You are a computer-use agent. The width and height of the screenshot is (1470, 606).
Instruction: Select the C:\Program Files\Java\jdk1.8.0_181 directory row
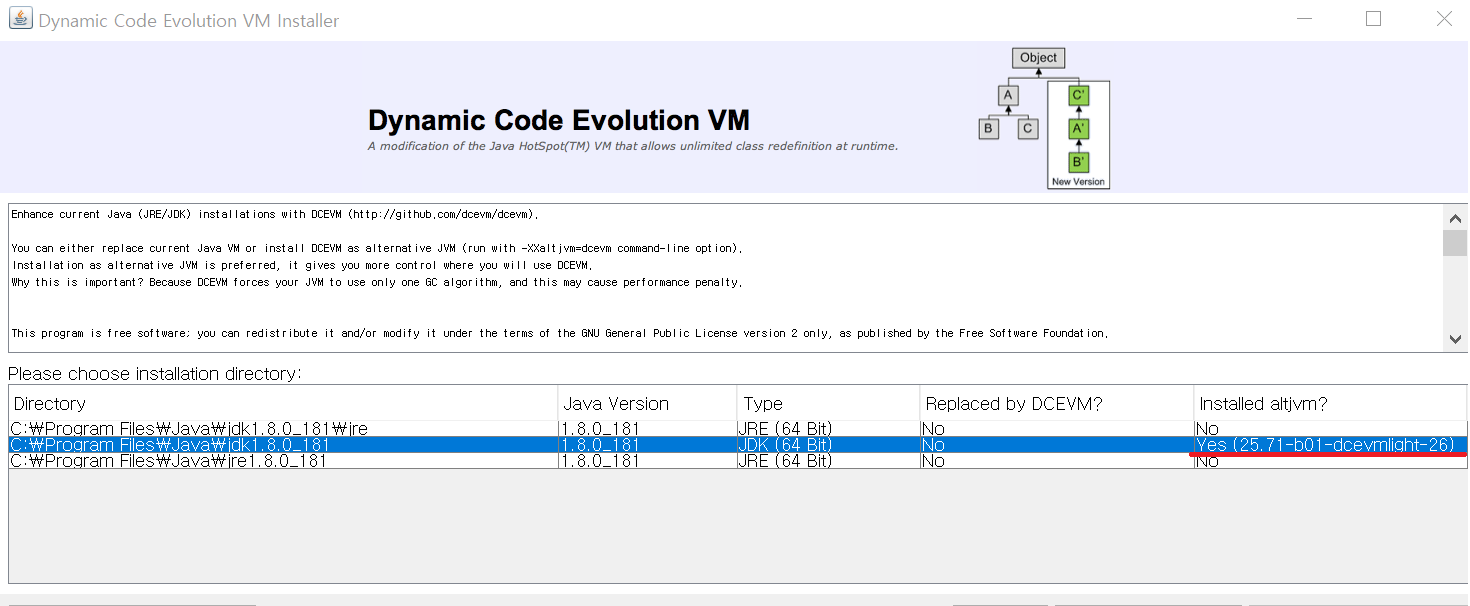pos(738,445)
